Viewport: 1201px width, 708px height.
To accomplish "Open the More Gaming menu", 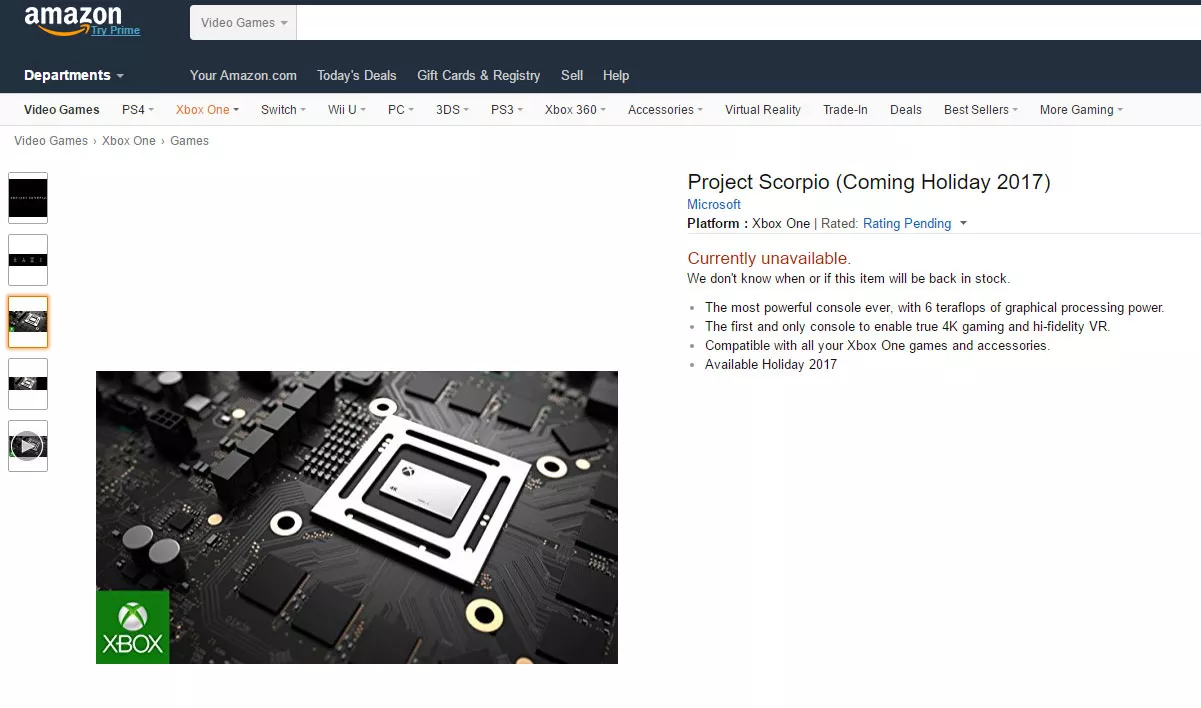I will (x=1081, y=110).
